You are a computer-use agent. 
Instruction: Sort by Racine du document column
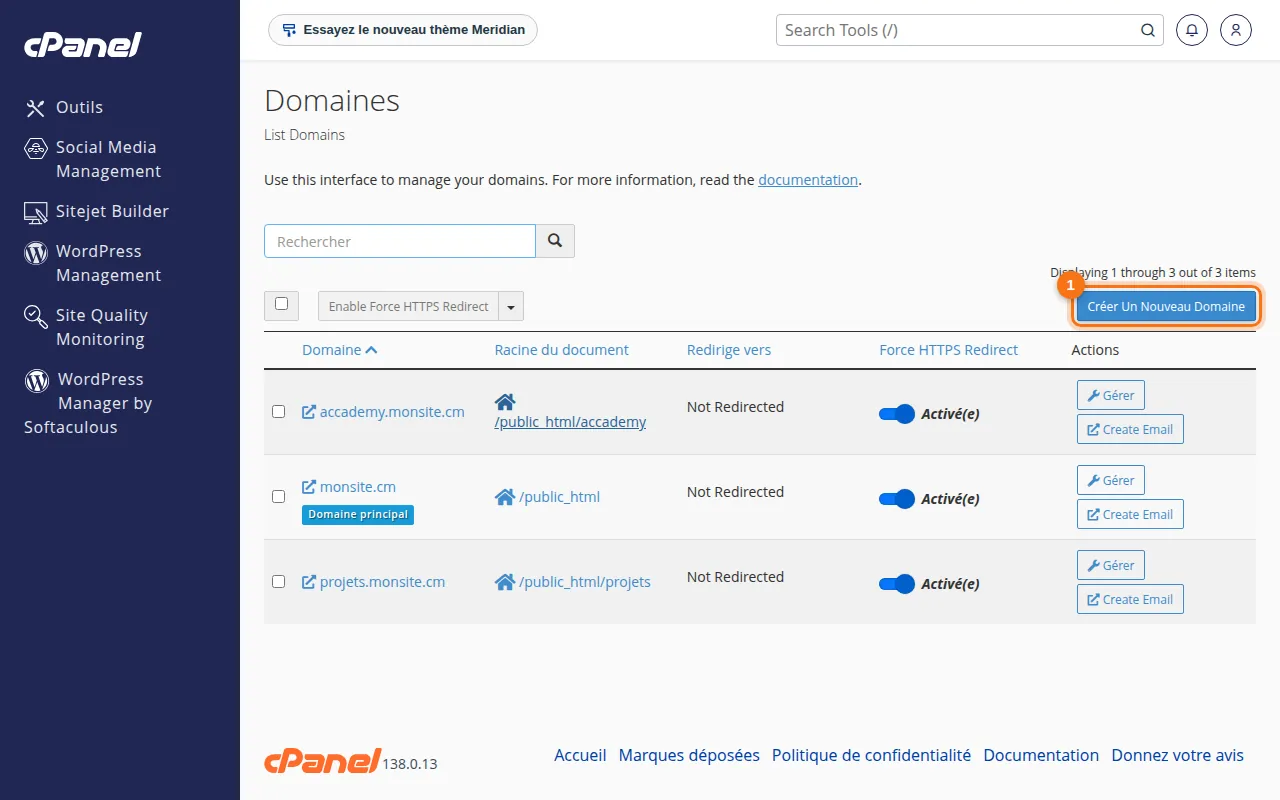(x=562, y=350)
